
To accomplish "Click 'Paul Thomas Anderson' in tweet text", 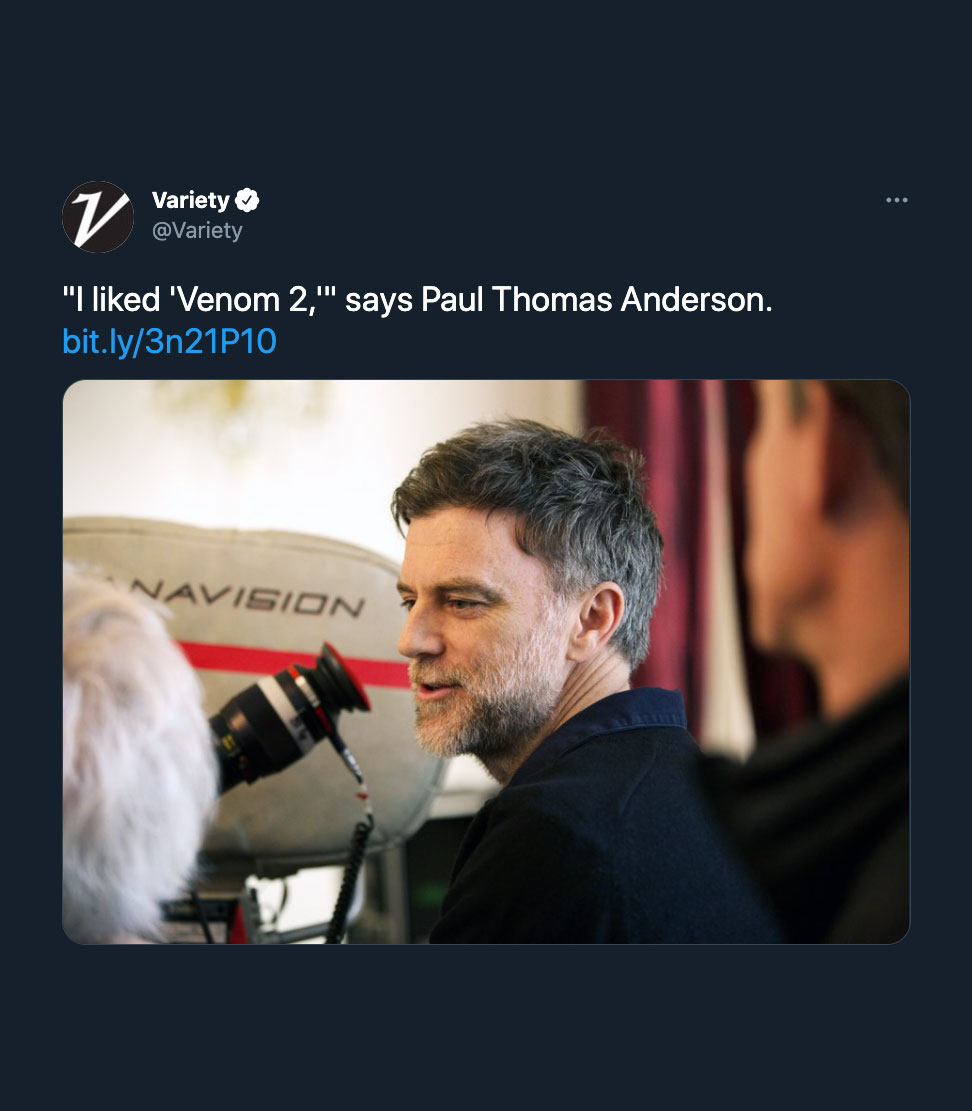I will coord(597,300).
